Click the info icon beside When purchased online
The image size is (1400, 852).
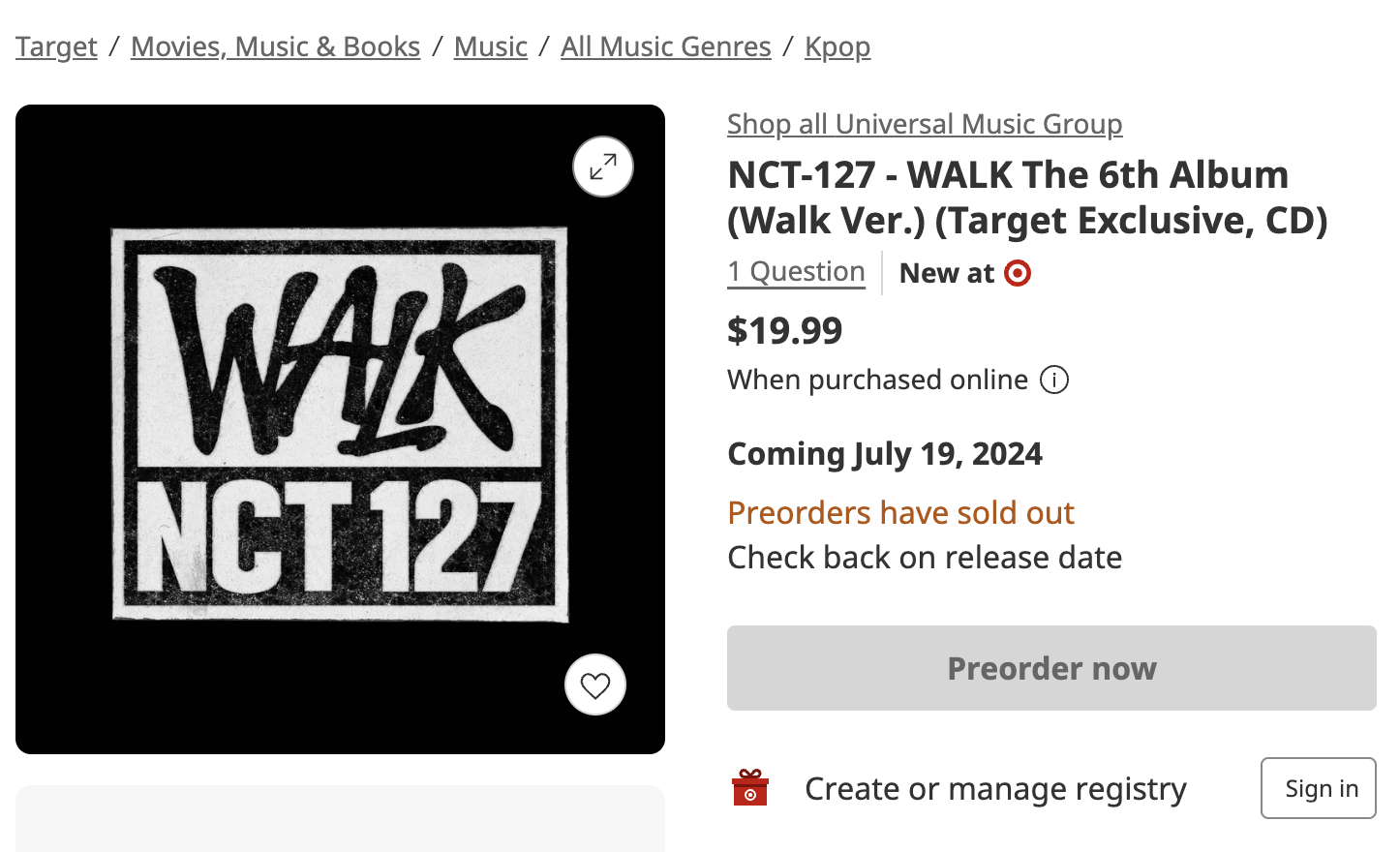(x=1054, y=380)
